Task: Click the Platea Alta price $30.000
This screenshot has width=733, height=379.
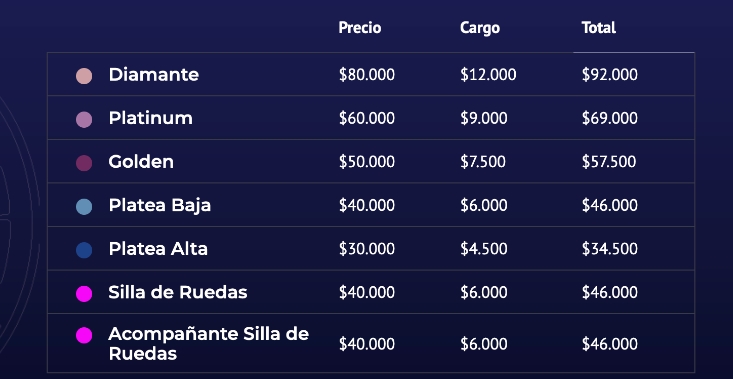Action: (x=367, y=249)
